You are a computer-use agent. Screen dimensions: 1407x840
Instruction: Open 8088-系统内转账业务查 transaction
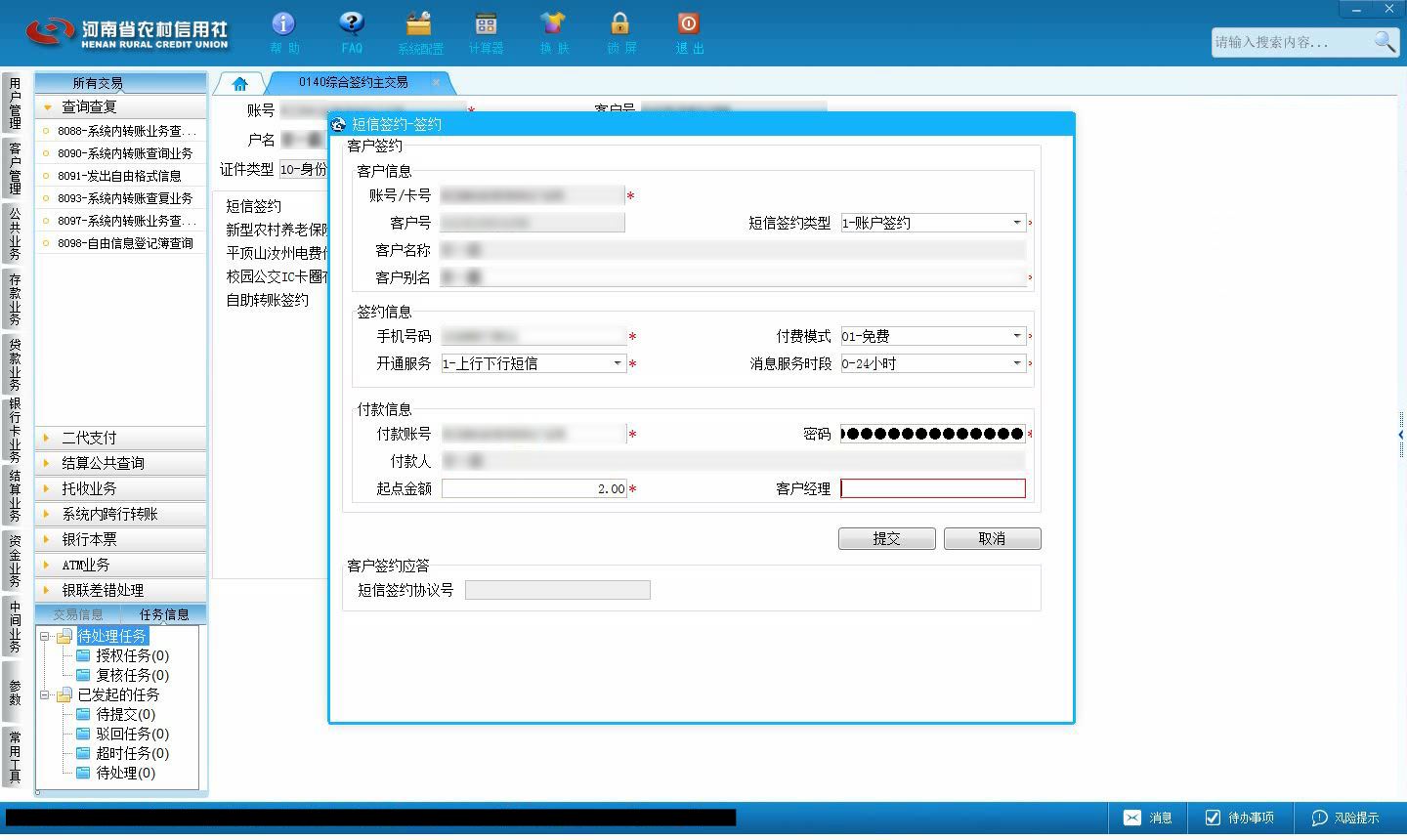(121, 131)
